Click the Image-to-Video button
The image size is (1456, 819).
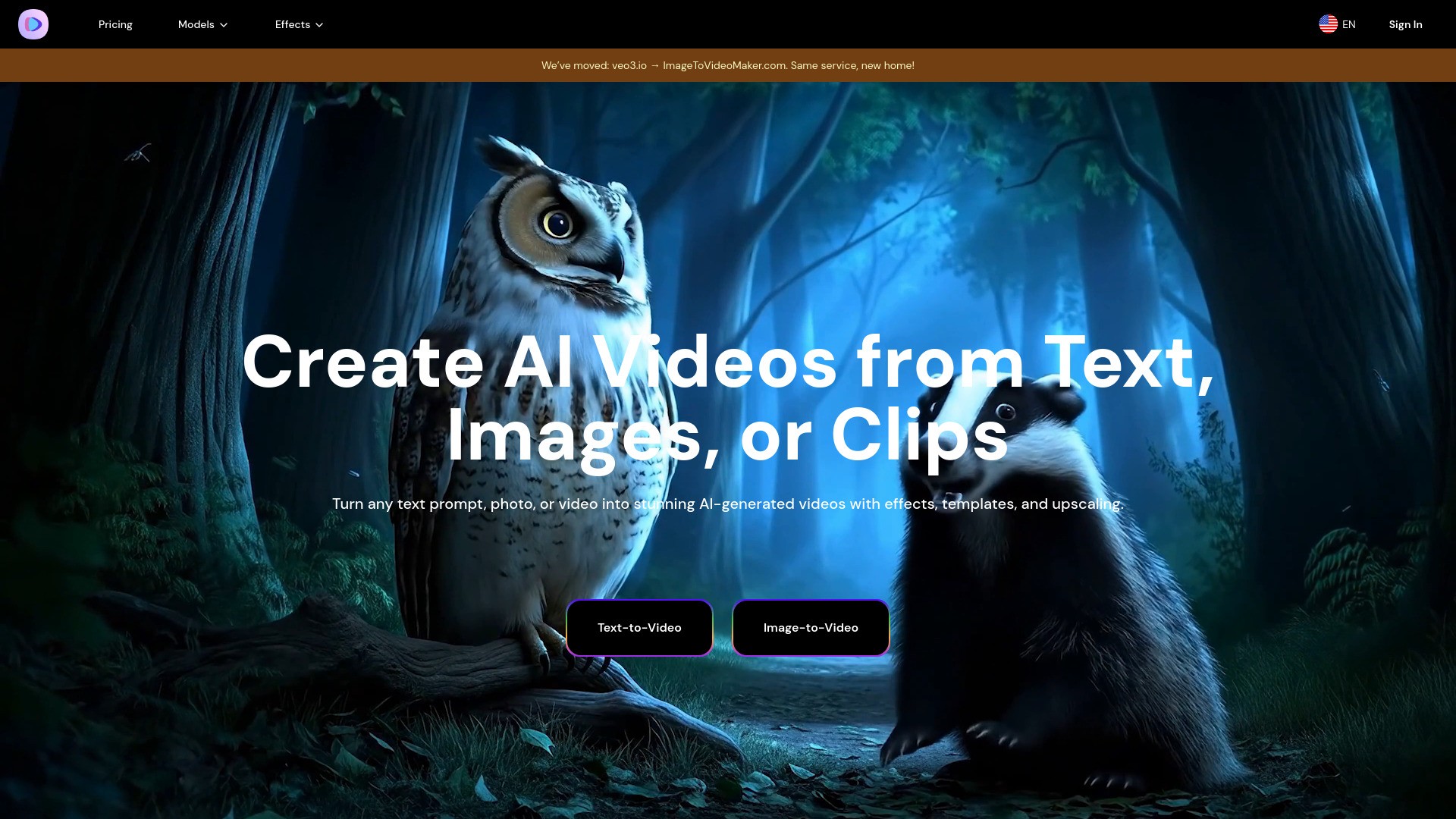(x=811, y=627)
